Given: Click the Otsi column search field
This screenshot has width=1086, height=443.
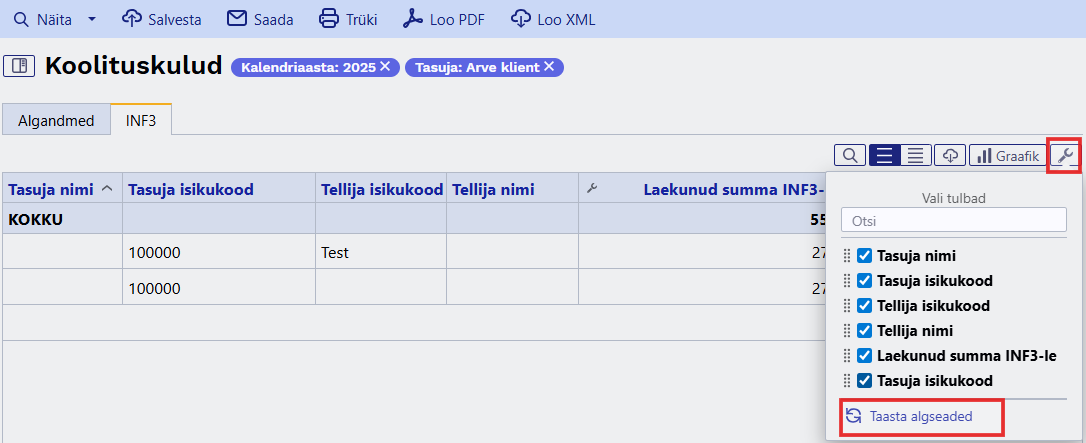Looking at the screenshot, I should [954, 221].
